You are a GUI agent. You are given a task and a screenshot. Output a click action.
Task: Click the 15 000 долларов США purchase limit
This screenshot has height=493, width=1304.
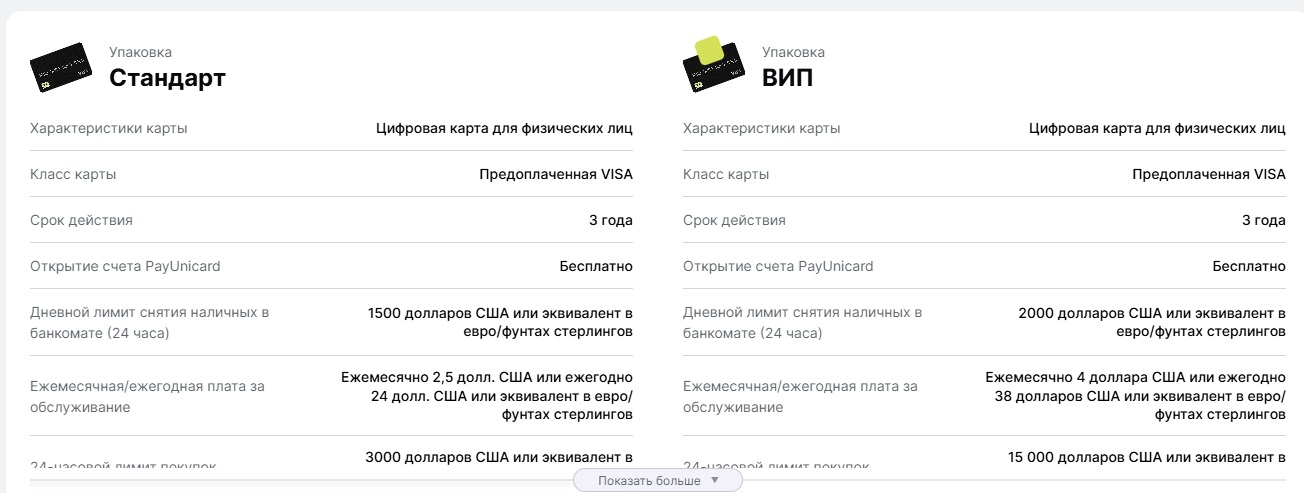click(x=1147, y=458)
